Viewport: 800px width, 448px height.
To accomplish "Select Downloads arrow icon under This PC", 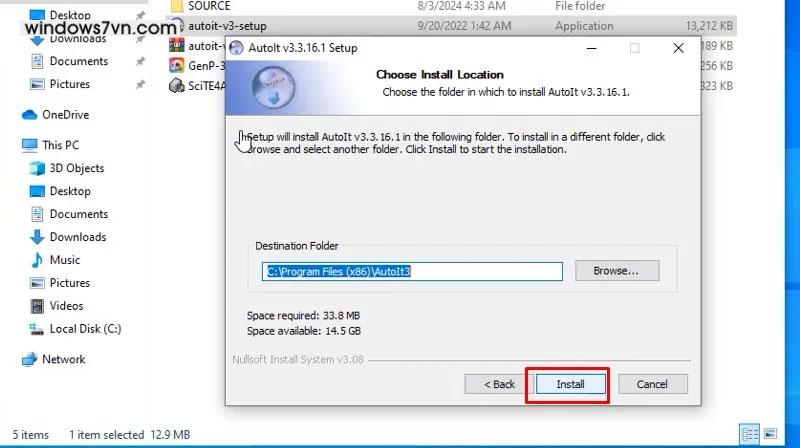I will tap(37, 237).
